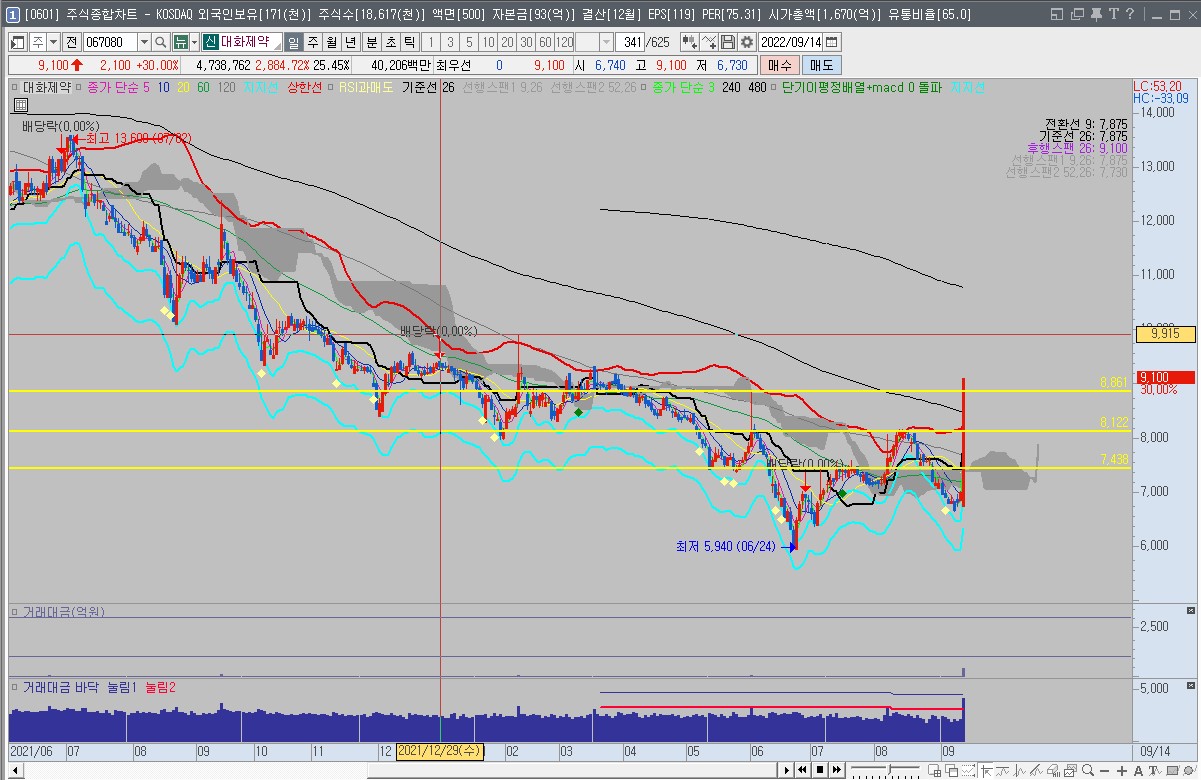The width and height of the screenshot is (1201, 780).
Task: Switch to 분 minute chart
Action: (x=371, y=42)
